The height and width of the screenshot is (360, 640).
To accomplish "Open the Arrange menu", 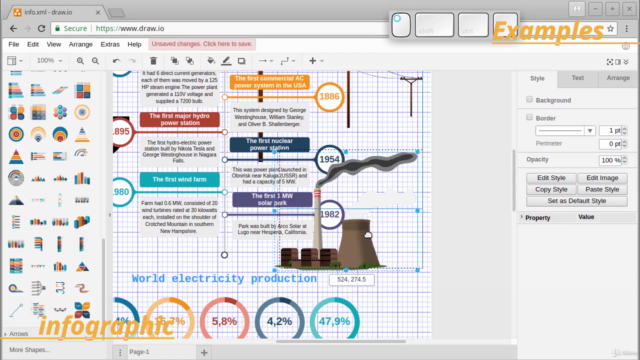I will point(80,44).
